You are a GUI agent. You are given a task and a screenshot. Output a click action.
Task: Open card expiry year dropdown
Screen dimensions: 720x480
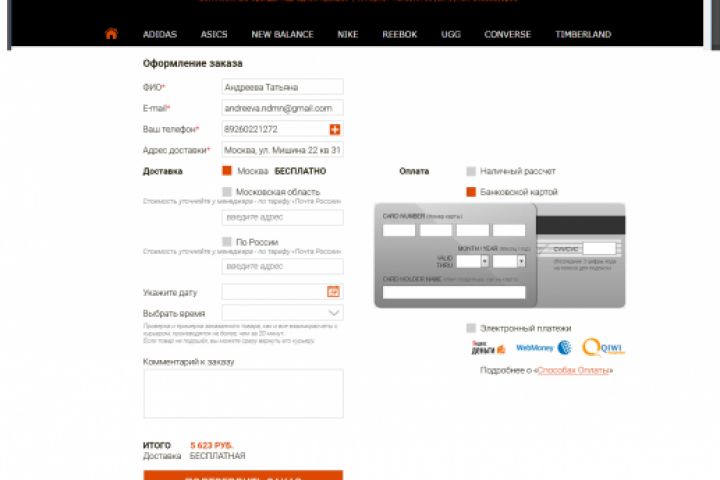(509, 261)
